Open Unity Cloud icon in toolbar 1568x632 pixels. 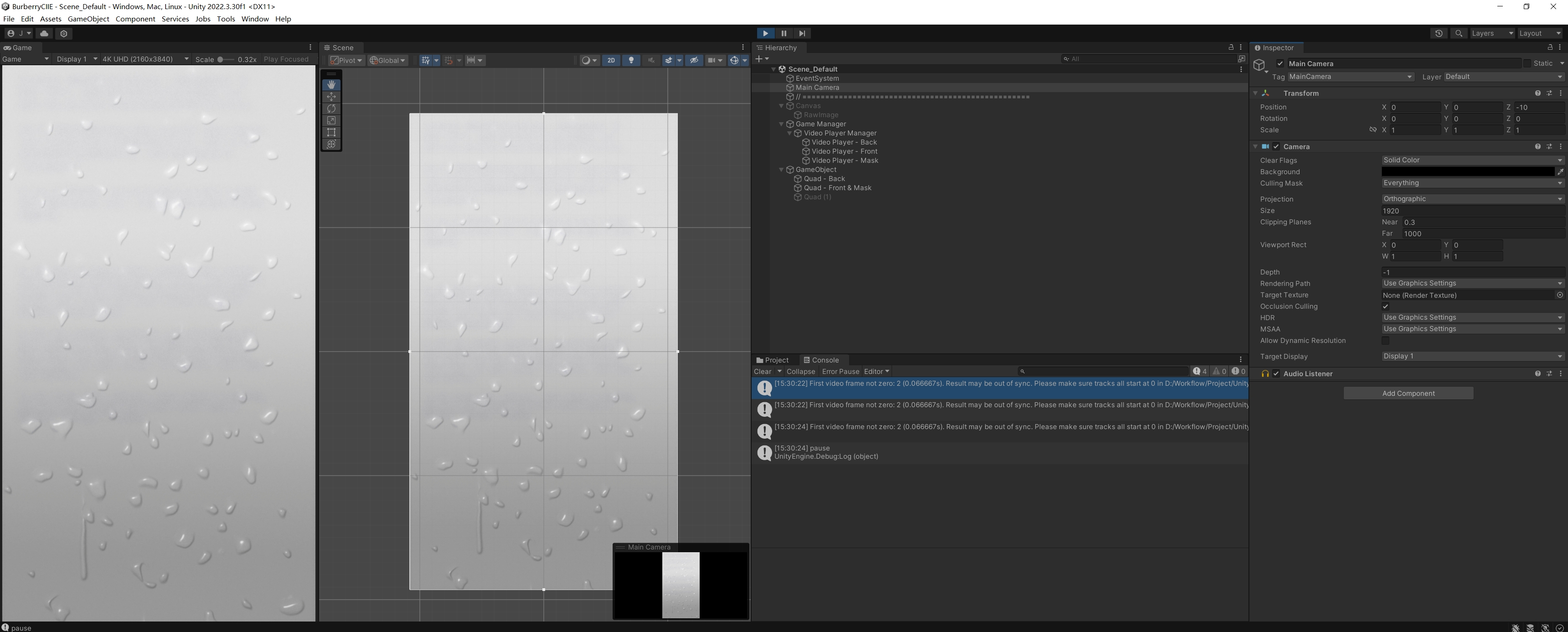[44, 33]
